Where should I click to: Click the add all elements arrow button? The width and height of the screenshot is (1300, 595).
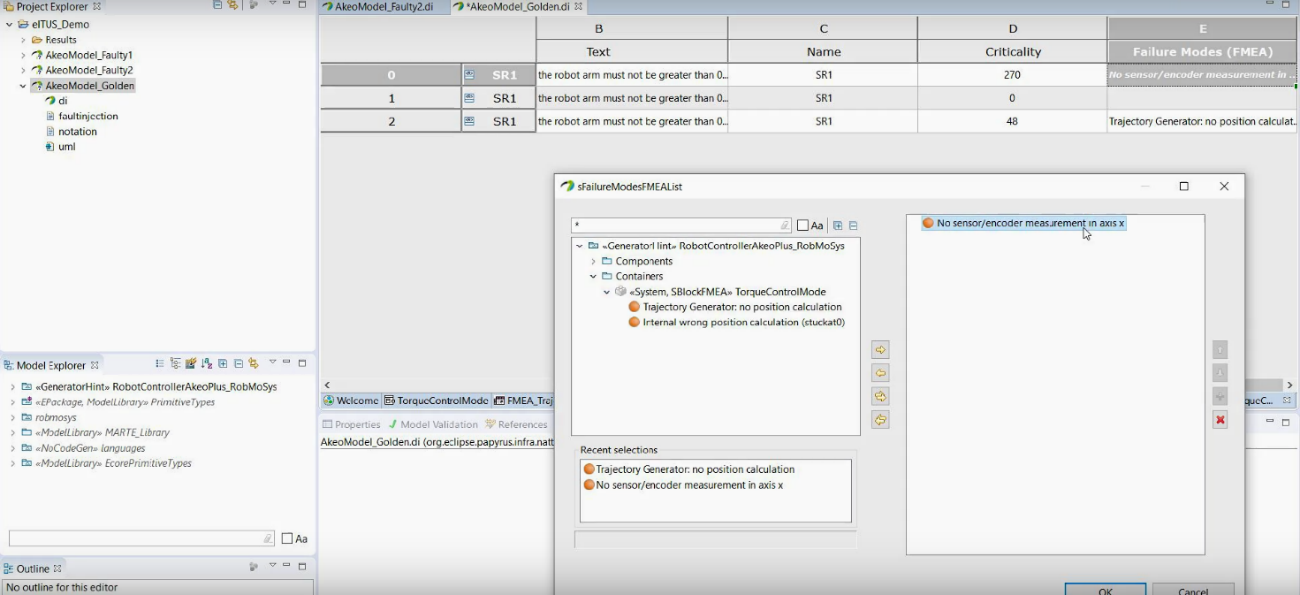click(880, 397)
